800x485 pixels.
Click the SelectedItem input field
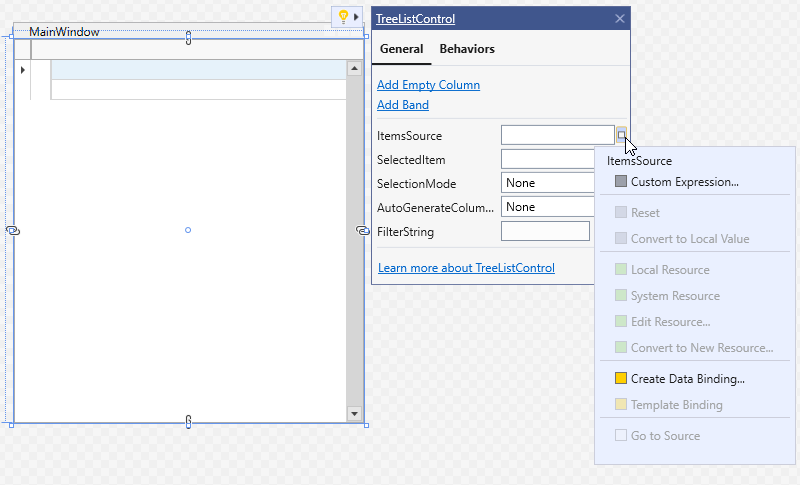pos(548,159)
